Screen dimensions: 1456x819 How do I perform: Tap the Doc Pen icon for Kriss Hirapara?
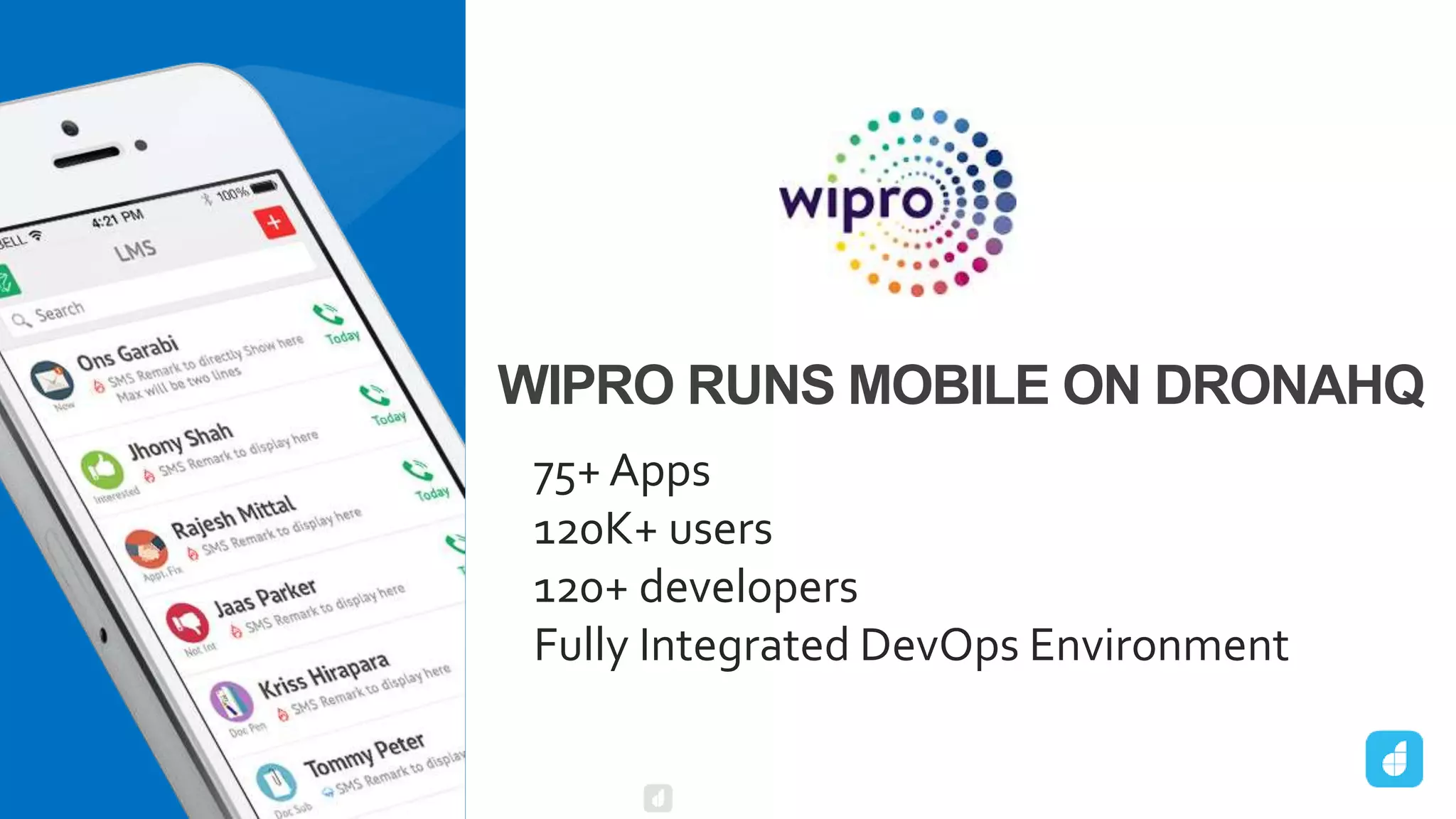(x=232, y=701)
